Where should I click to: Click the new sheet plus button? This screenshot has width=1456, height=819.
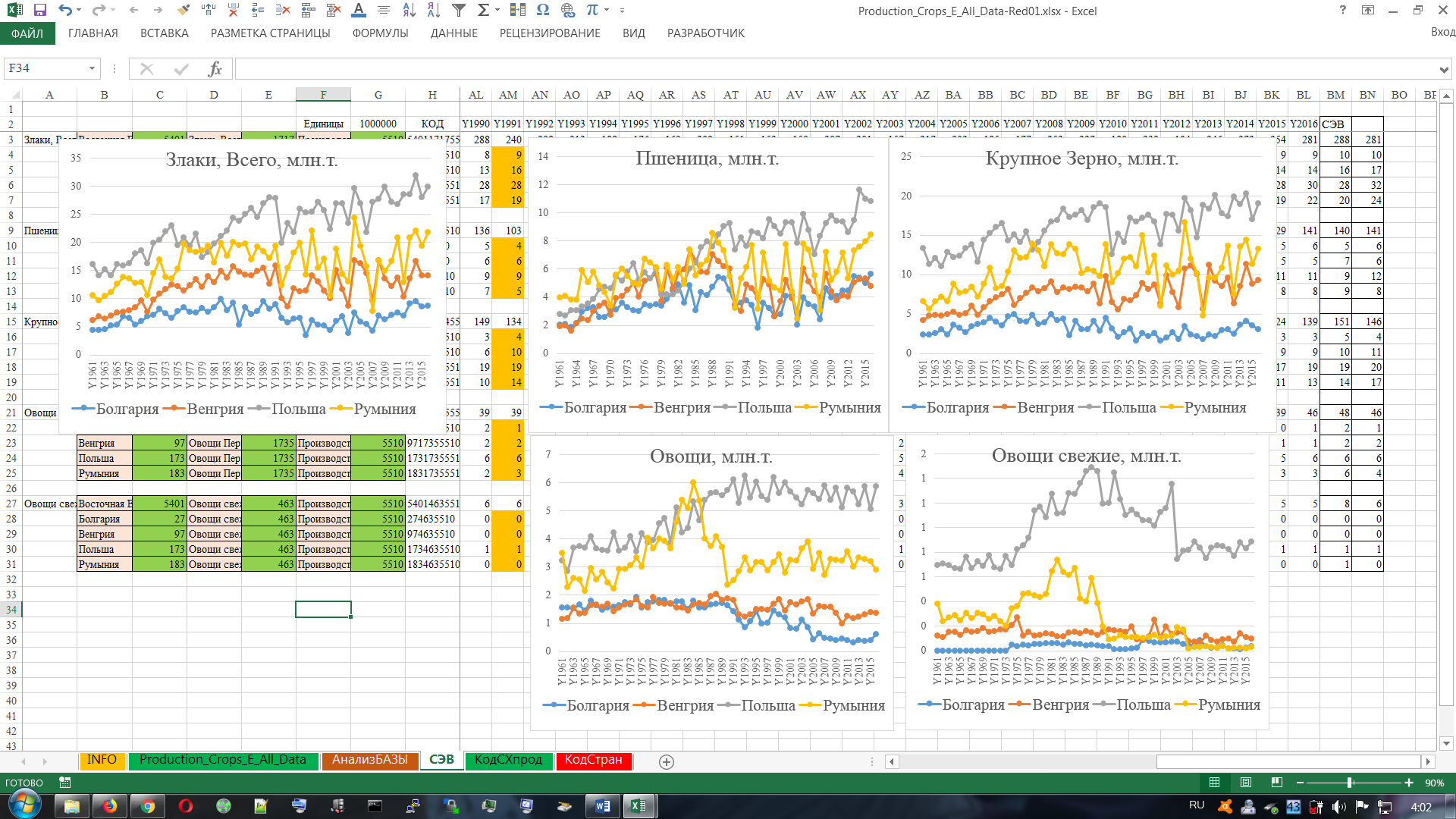(667, 762)
